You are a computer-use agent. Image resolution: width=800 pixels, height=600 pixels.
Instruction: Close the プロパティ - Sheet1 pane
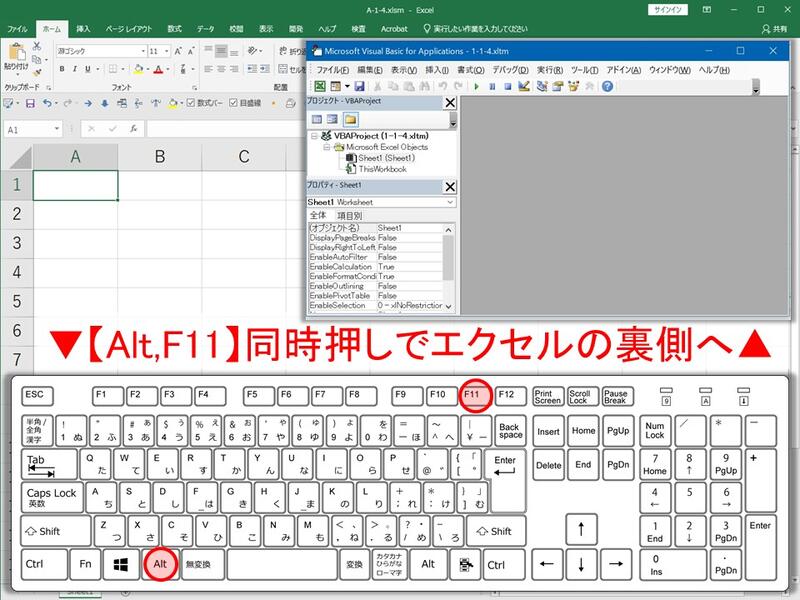point(449,187)
